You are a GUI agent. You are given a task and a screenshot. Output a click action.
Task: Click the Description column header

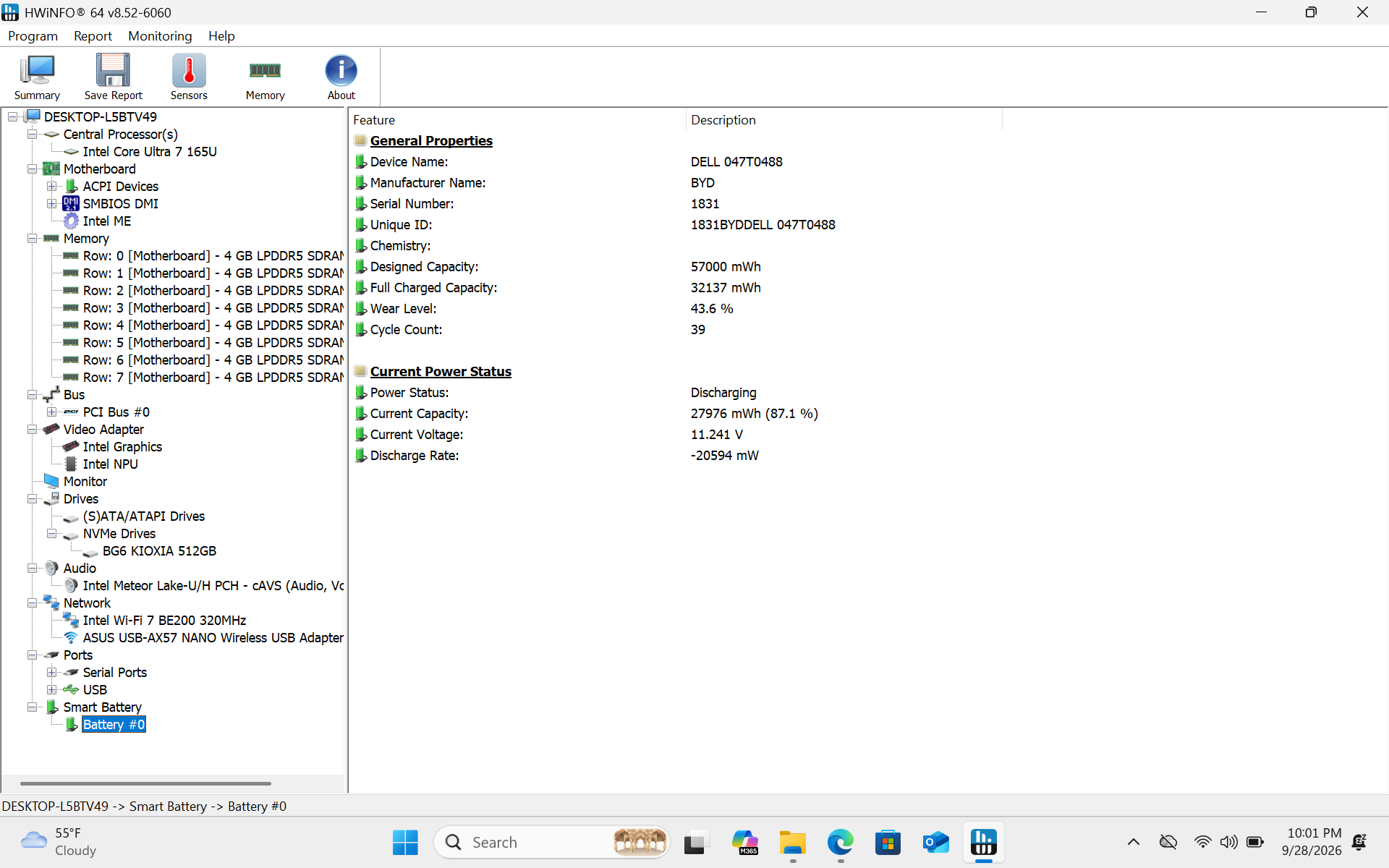click(844, 120)
